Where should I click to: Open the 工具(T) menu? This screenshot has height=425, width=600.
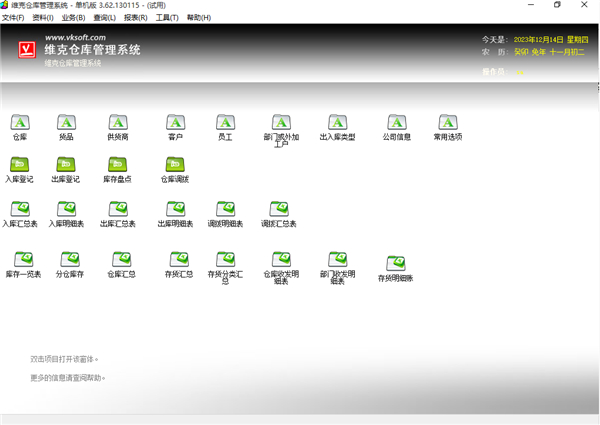[167, 18]
